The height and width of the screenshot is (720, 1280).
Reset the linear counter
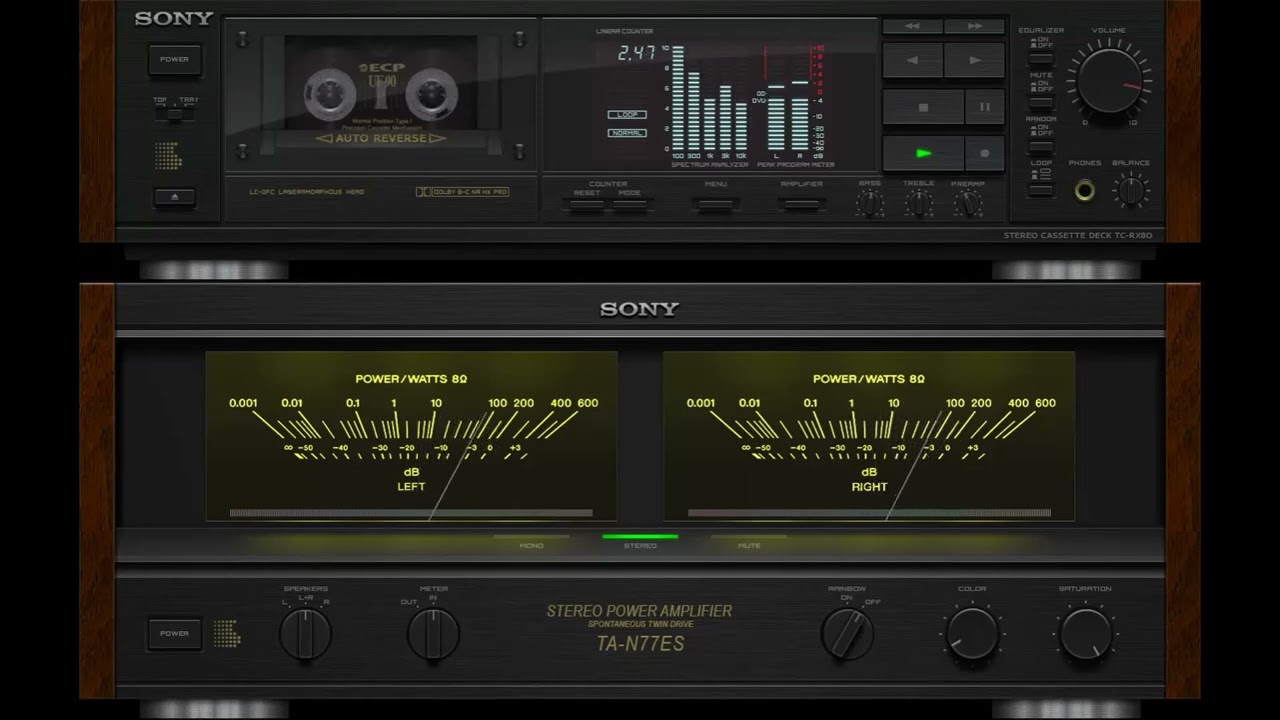click(587, 204)
